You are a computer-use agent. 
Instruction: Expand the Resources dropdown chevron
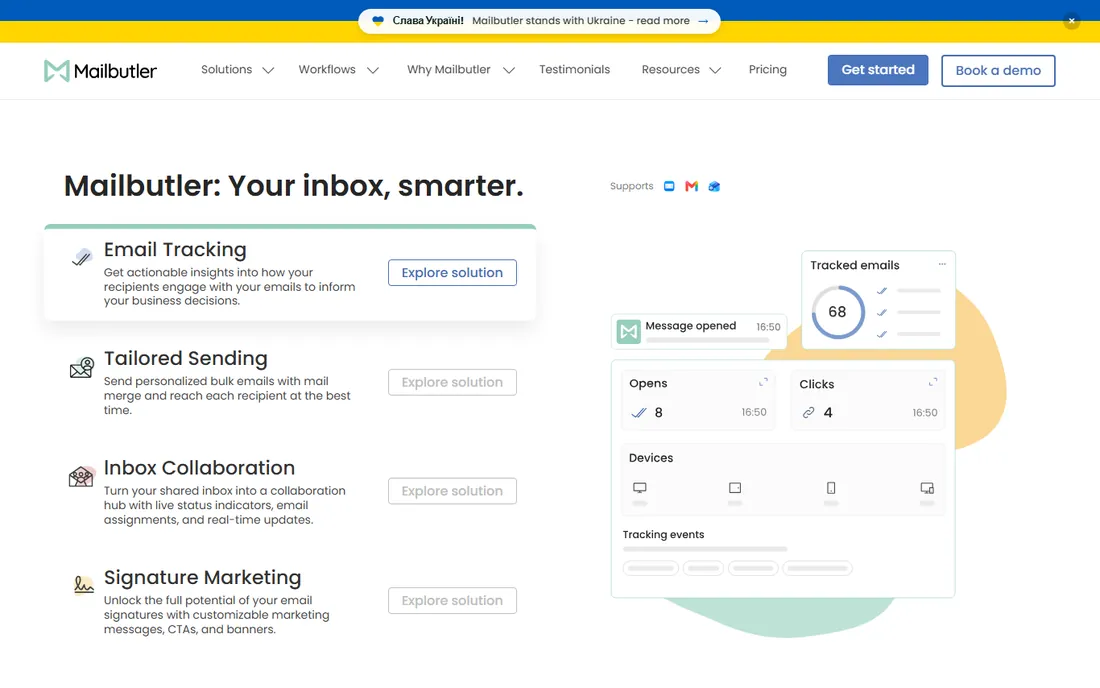click(x=715, y=70)
